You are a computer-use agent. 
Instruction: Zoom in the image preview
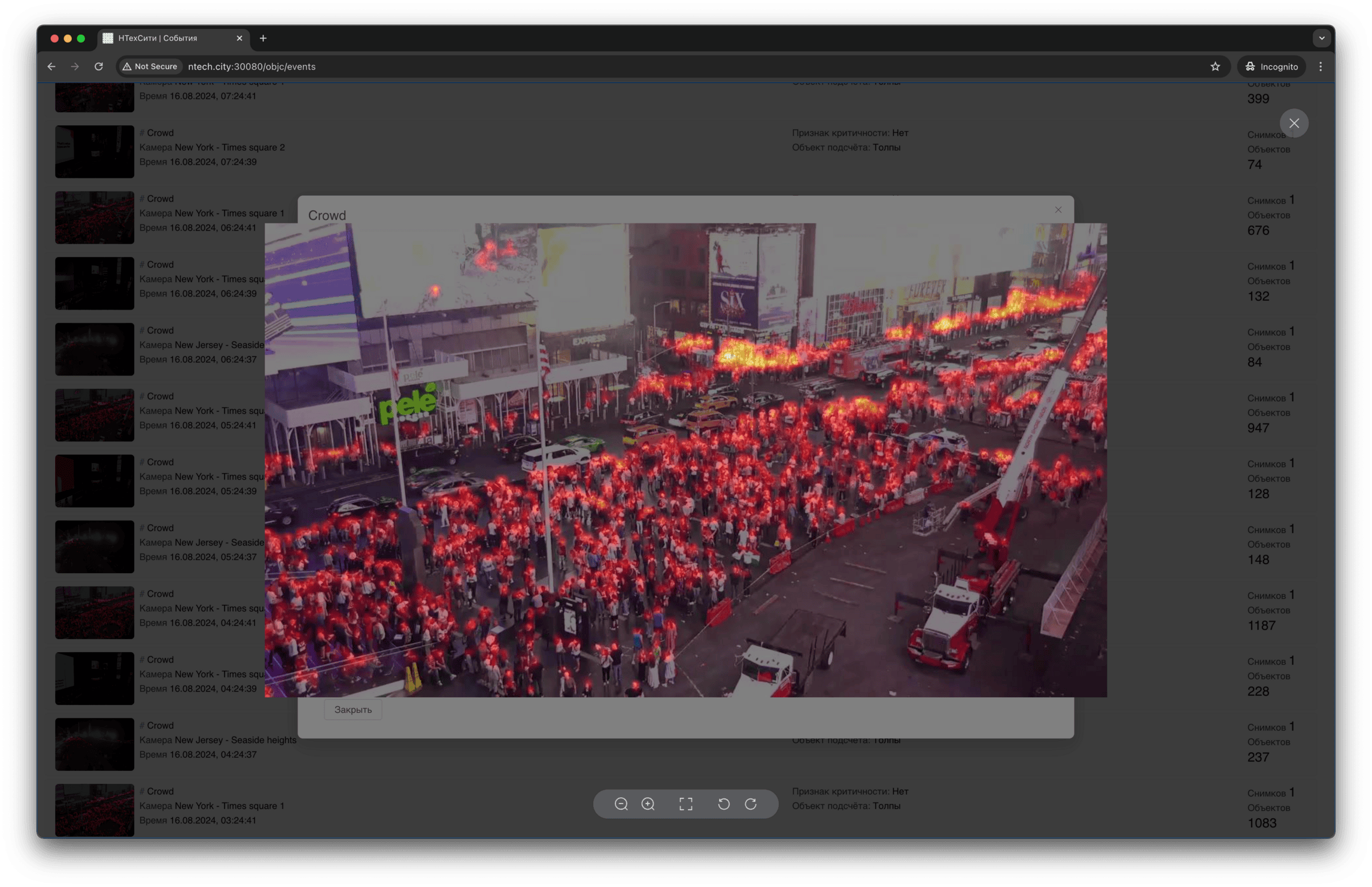648,804
